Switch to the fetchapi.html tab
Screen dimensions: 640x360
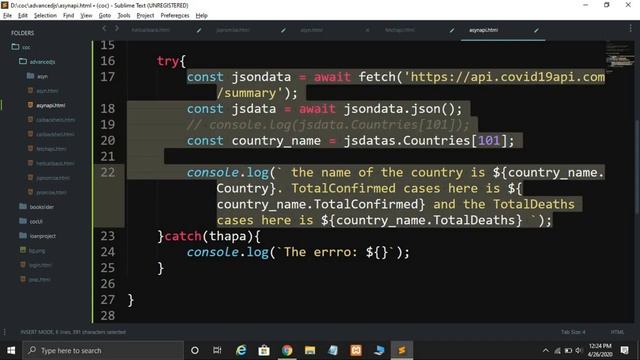point(400,30)
